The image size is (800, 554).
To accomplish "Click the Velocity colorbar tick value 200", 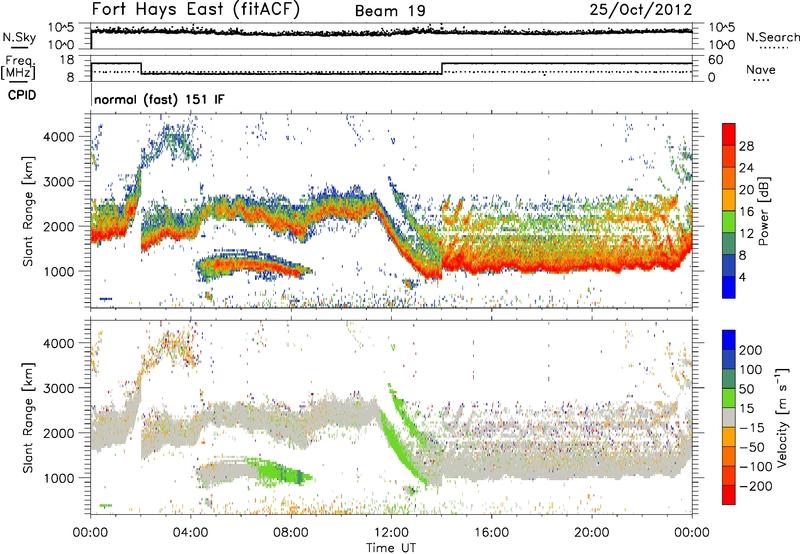I will tap(751, 350).
